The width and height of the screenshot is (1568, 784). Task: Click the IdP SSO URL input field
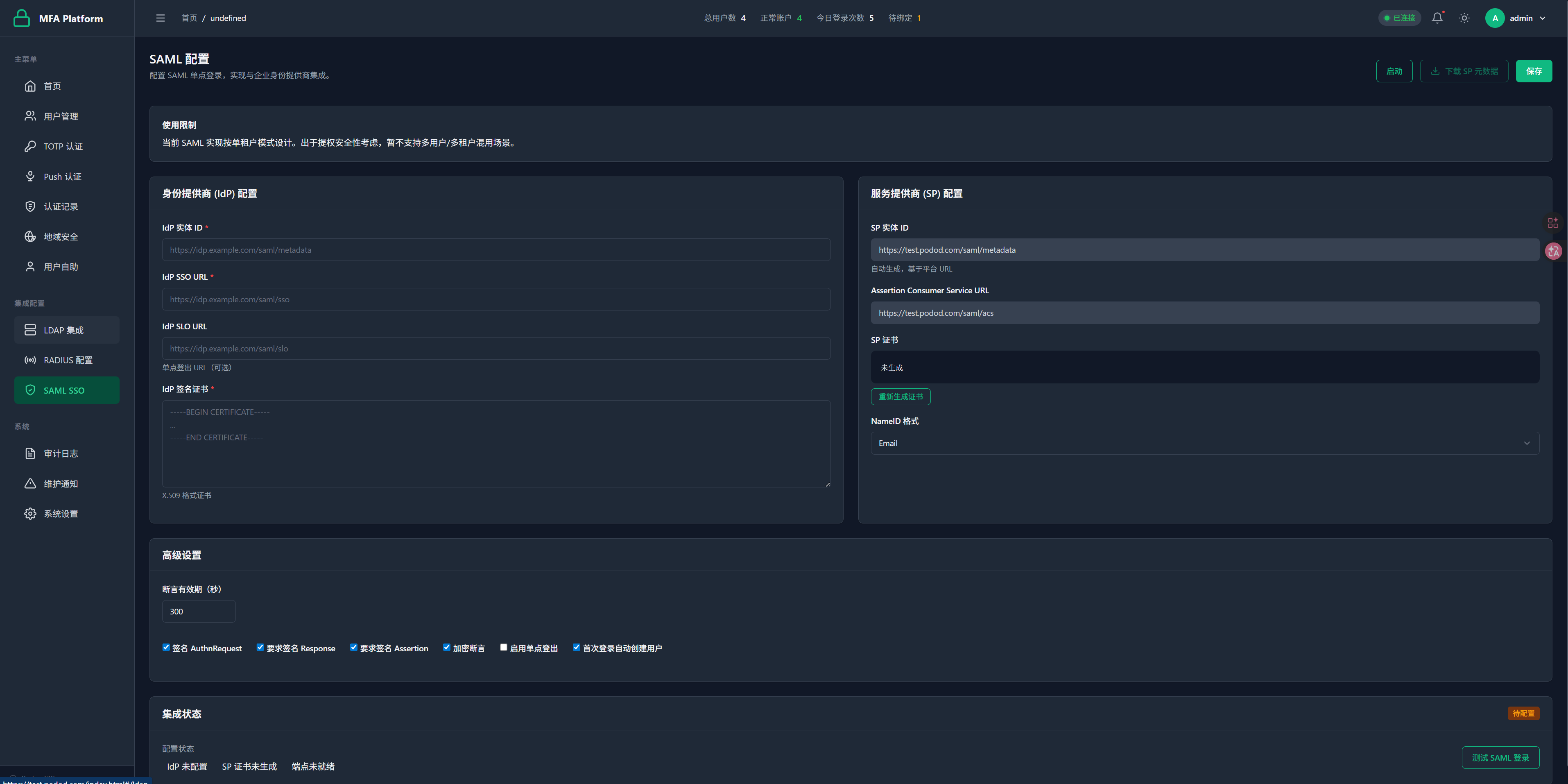(496, 299)
